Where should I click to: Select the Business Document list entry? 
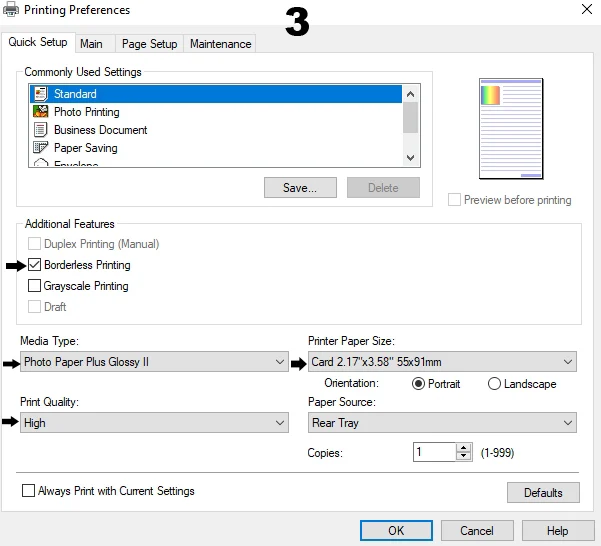[215, 130]
